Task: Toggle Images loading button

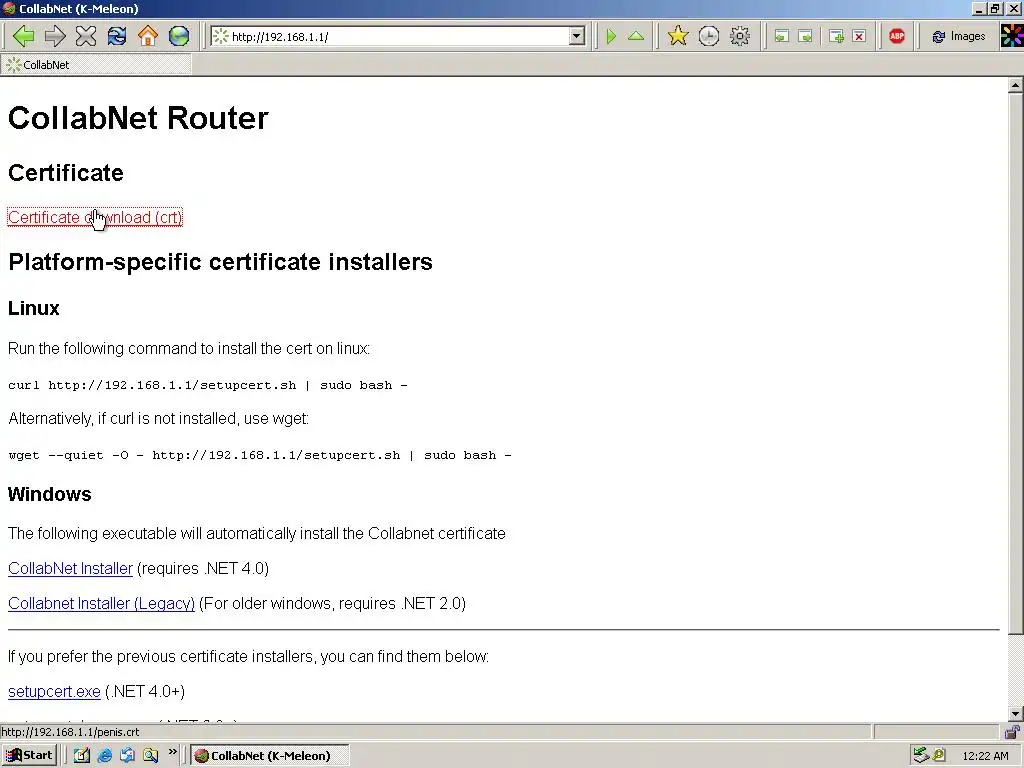Action: pyautogui.click(x=959, y=37)
